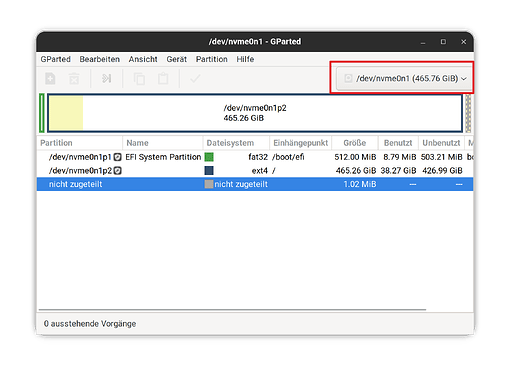
Task: Click the ext4 filesystem cell
Action: click(x=260, y=171)
